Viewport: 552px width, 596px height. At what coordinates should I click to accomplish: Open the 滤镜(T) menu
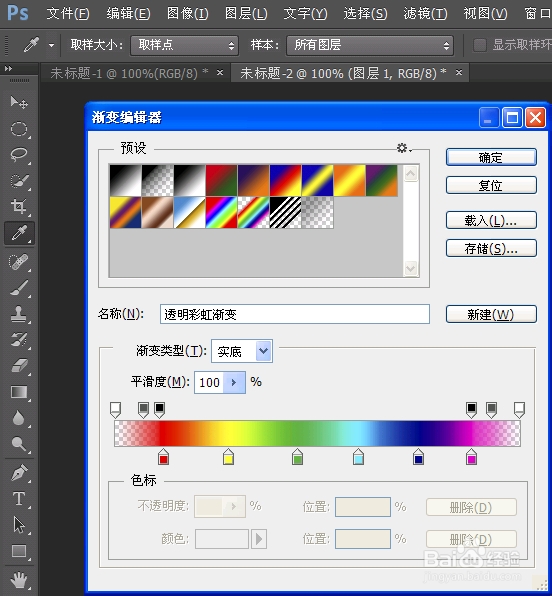click(x=425, y=14)
